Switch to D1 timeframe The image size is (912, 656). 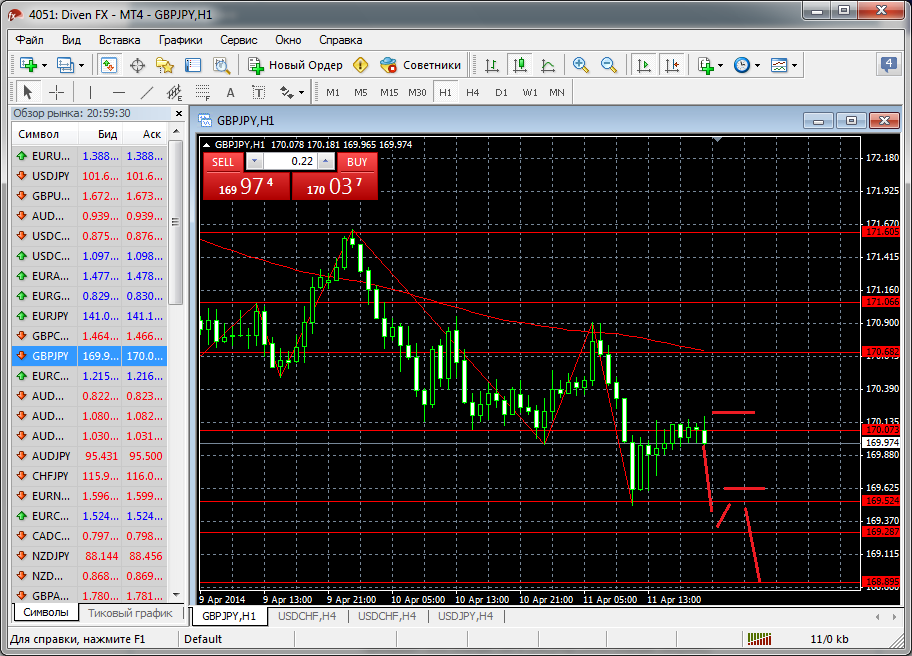tap(501, 92)
